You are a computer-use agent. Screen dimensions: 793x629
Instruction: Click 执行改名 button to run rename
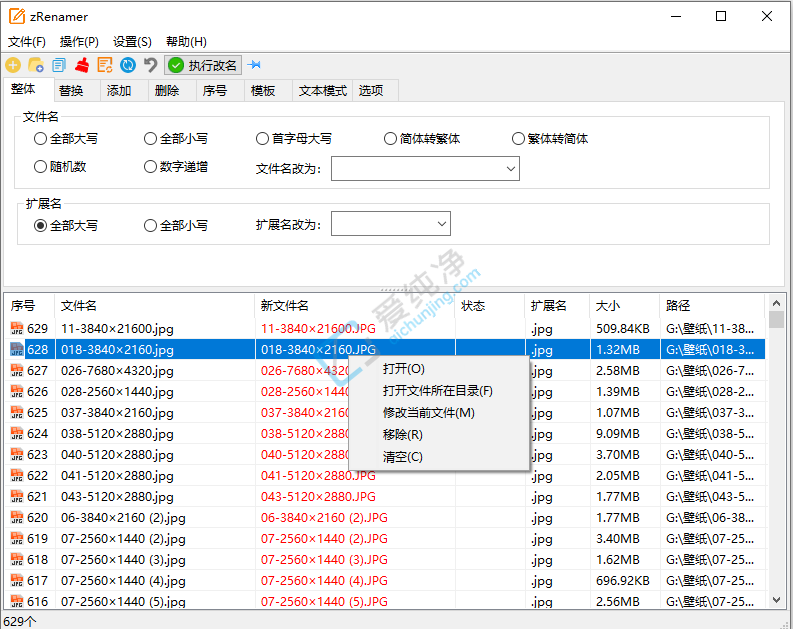coord(203,65)
